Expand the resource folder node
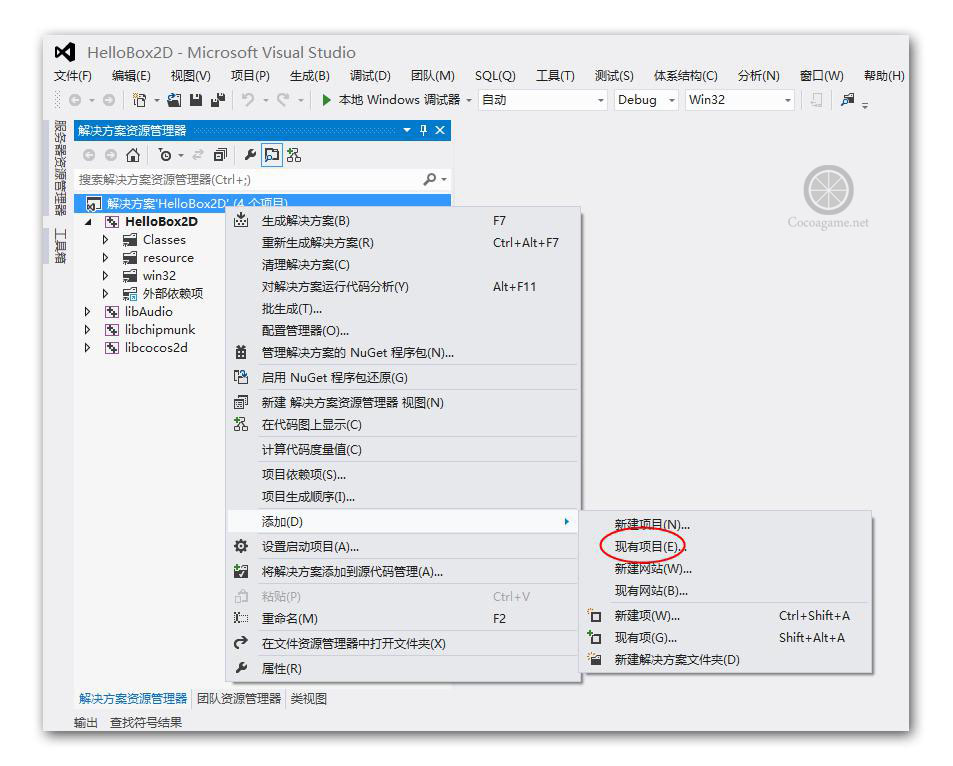 pos(106,258)
